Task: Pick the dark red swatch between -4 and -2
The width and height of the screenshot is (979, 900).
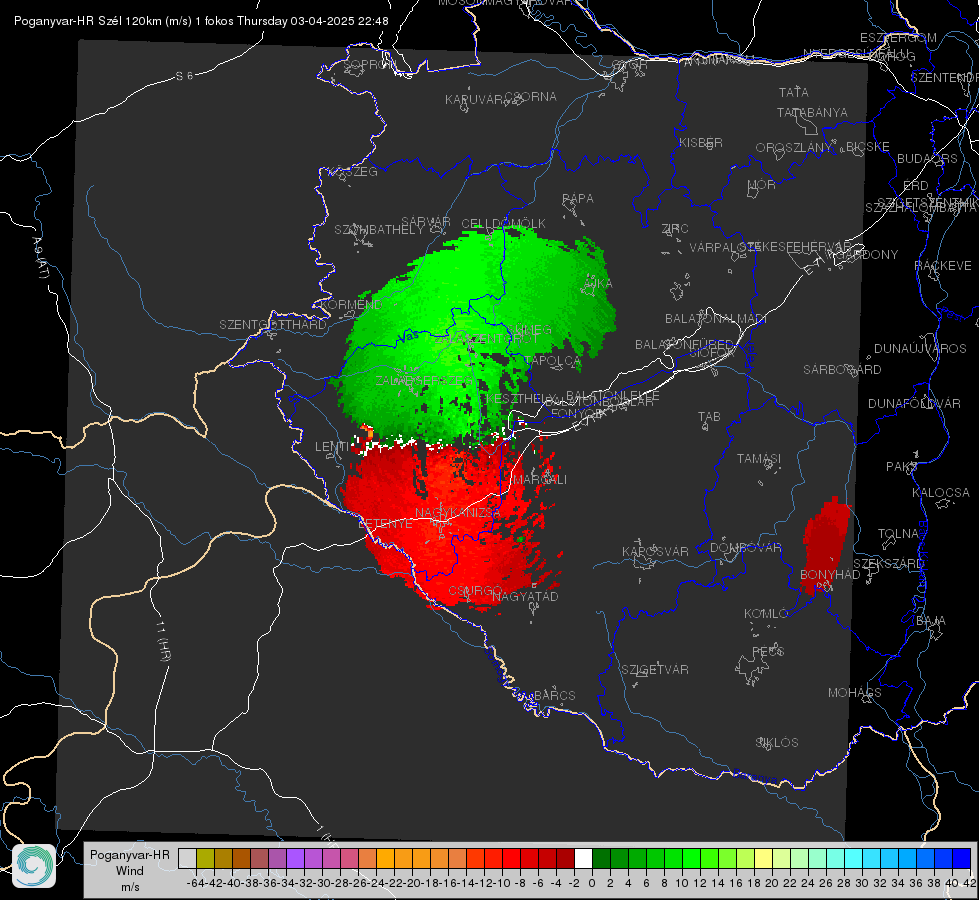Action: click(565, 858)
